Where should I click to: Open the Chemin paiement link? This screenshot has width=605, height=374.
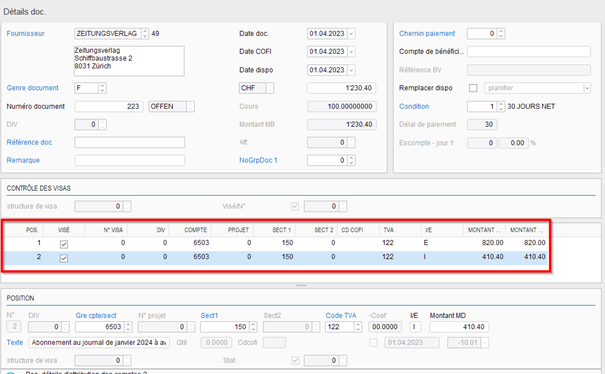(x=427, y=34)
